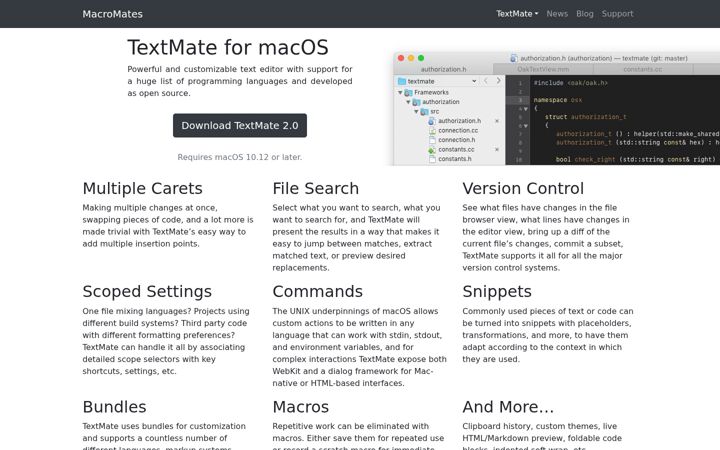Click the src folder icon
Screen dimensions: 720x450
tap(425, 112)
